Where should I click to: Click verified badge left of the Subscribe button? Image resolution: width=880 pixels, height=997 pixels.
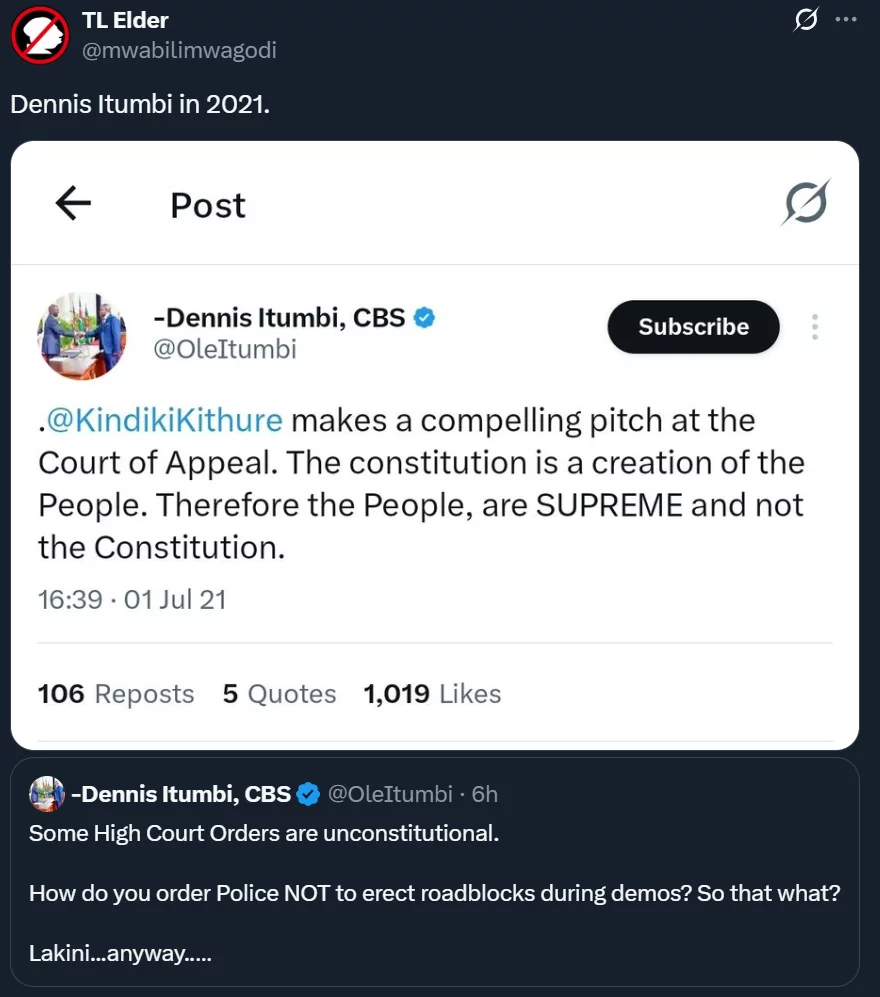point(425,318)
